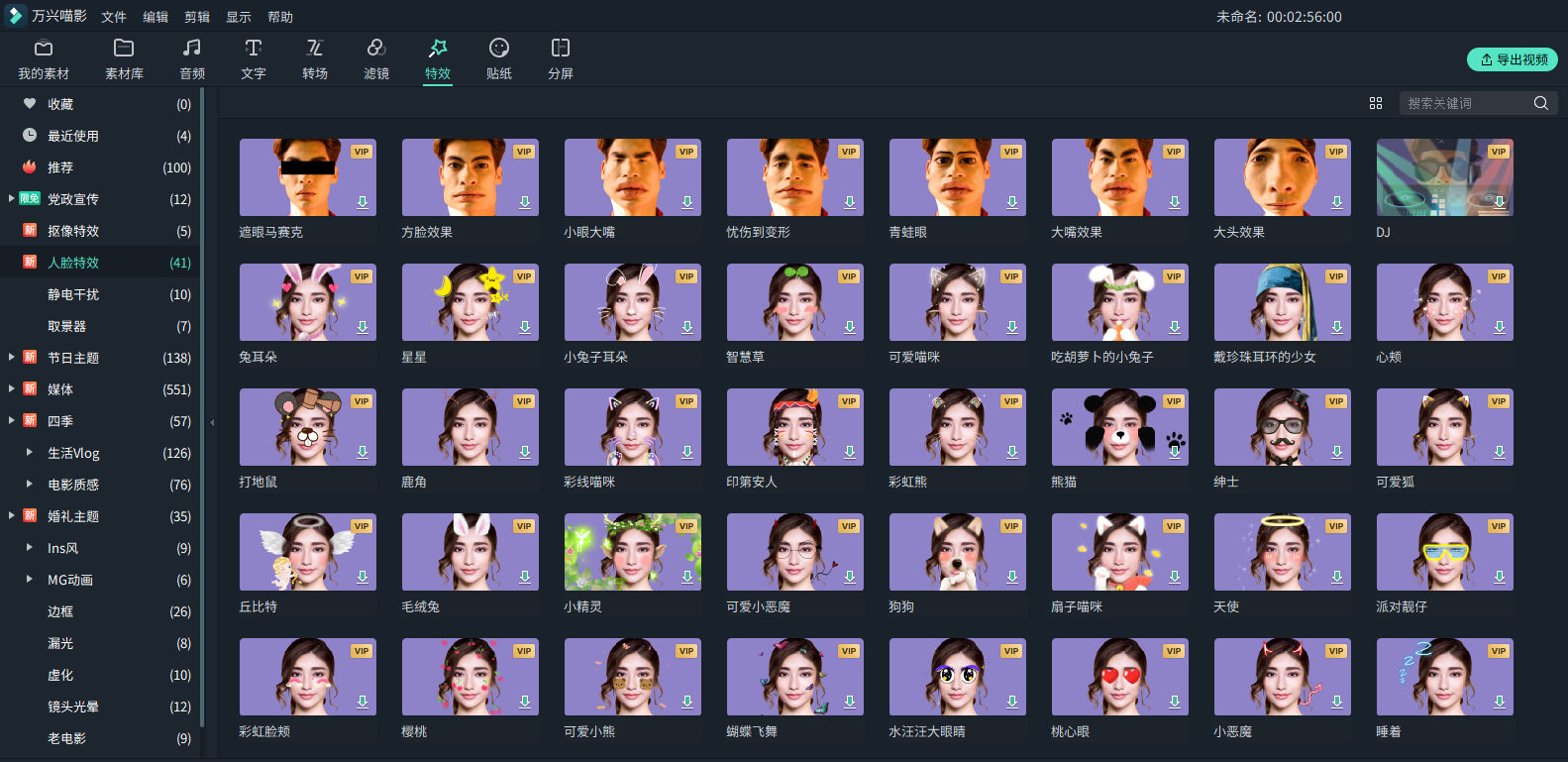Expand the 四季 category arrow
This screenshot has width=1568, height=762.
tap(11, 420)
